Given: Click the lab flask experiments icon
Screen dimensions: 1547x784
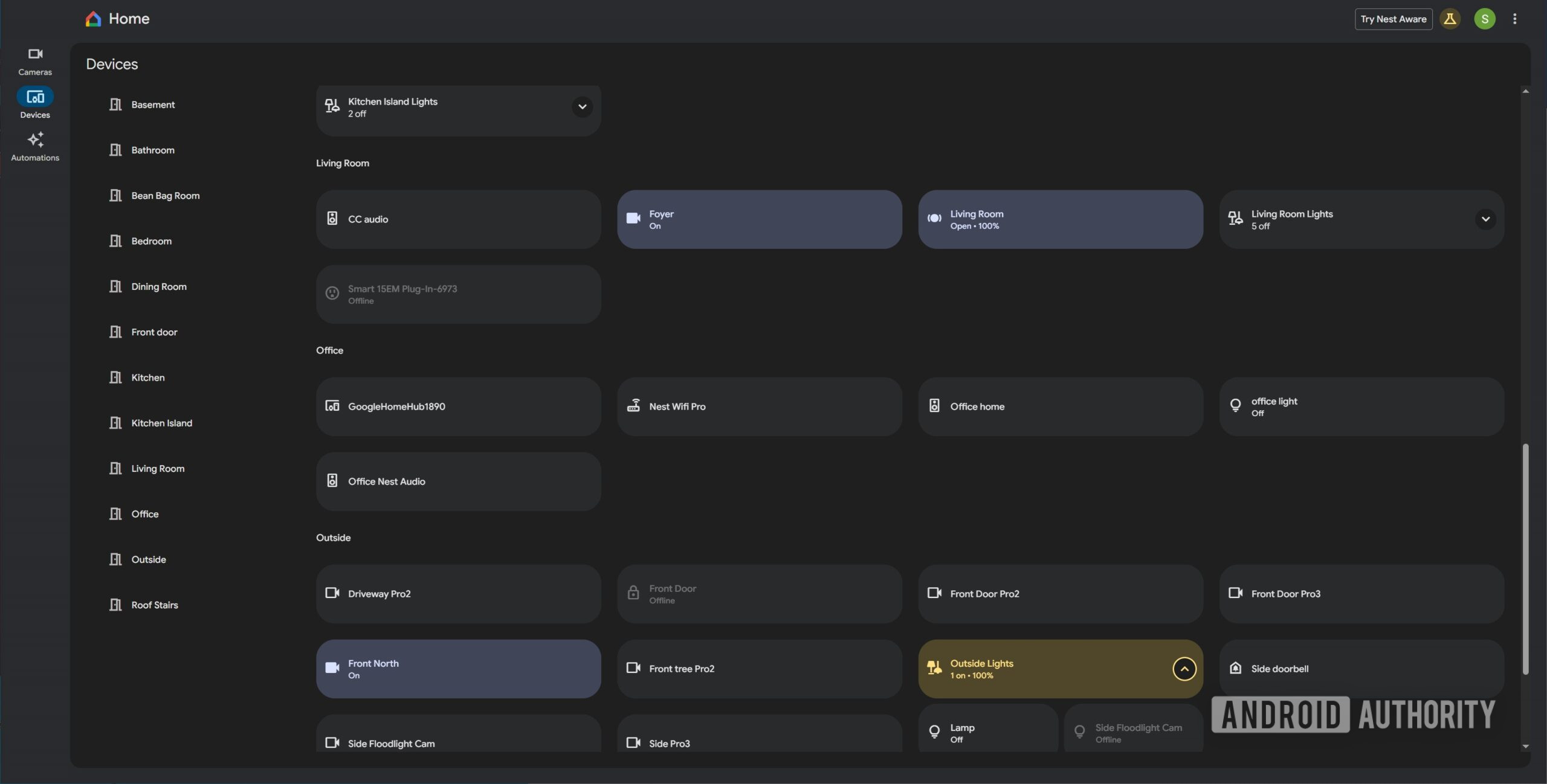Looking at the screenshot, I should click(1450, 19).
